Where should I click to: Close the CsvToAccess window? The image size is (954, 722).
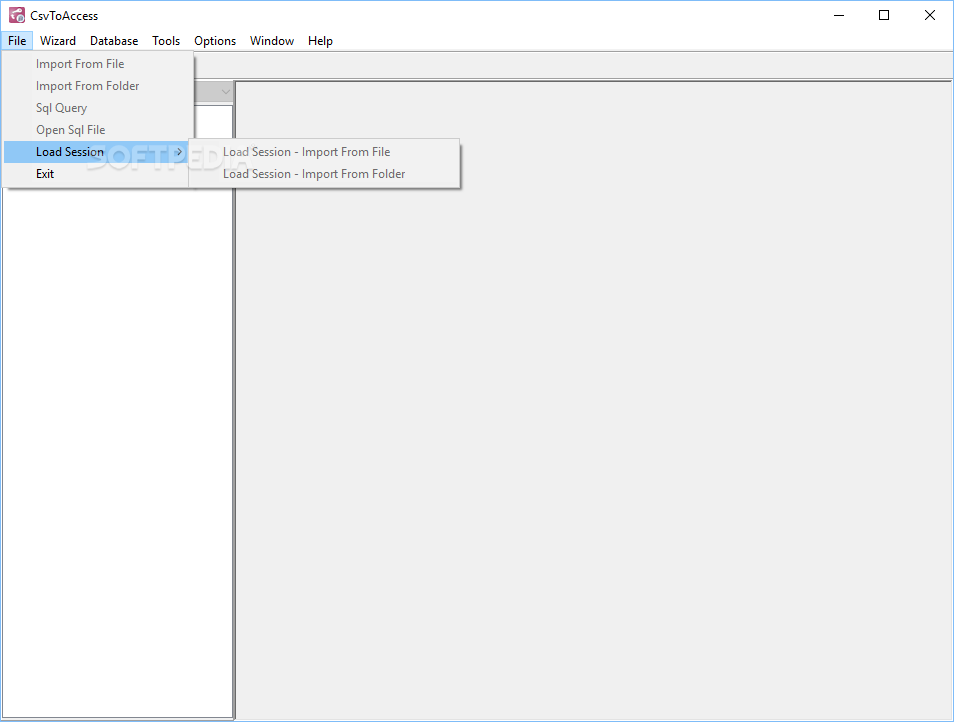click(930, 15)
